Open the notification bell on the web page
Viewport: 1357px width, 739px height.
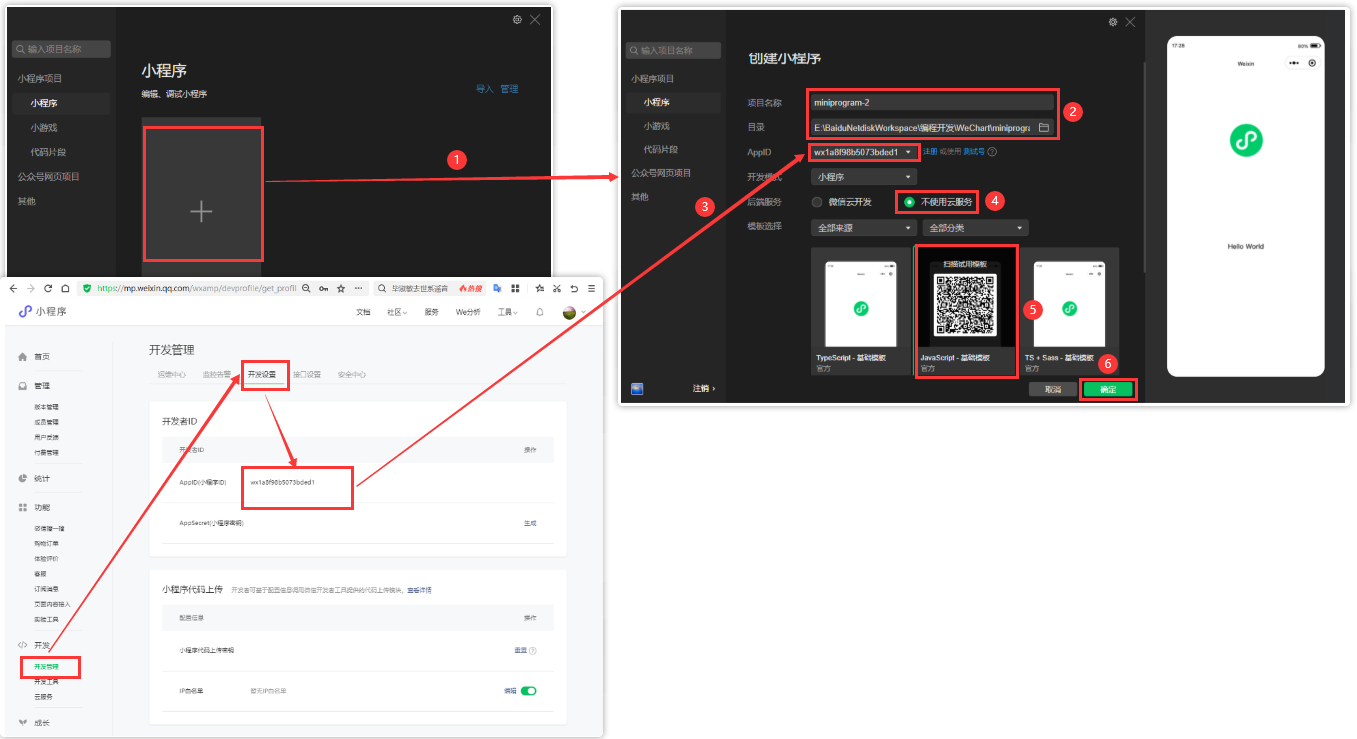(x=540, y=312)
